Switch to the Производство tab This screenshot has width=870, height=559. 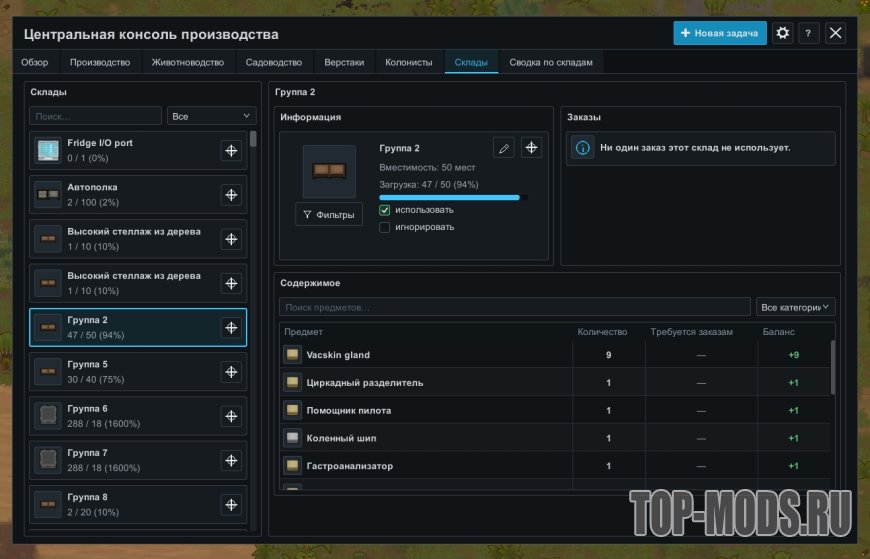tap(100, 62)
